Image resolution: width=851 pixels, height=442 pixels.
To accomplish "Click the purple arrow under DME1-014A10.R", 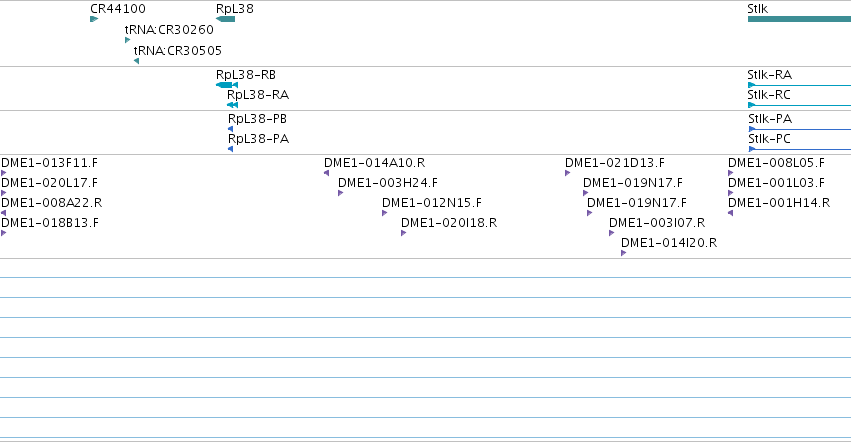I will pos(327,173).
